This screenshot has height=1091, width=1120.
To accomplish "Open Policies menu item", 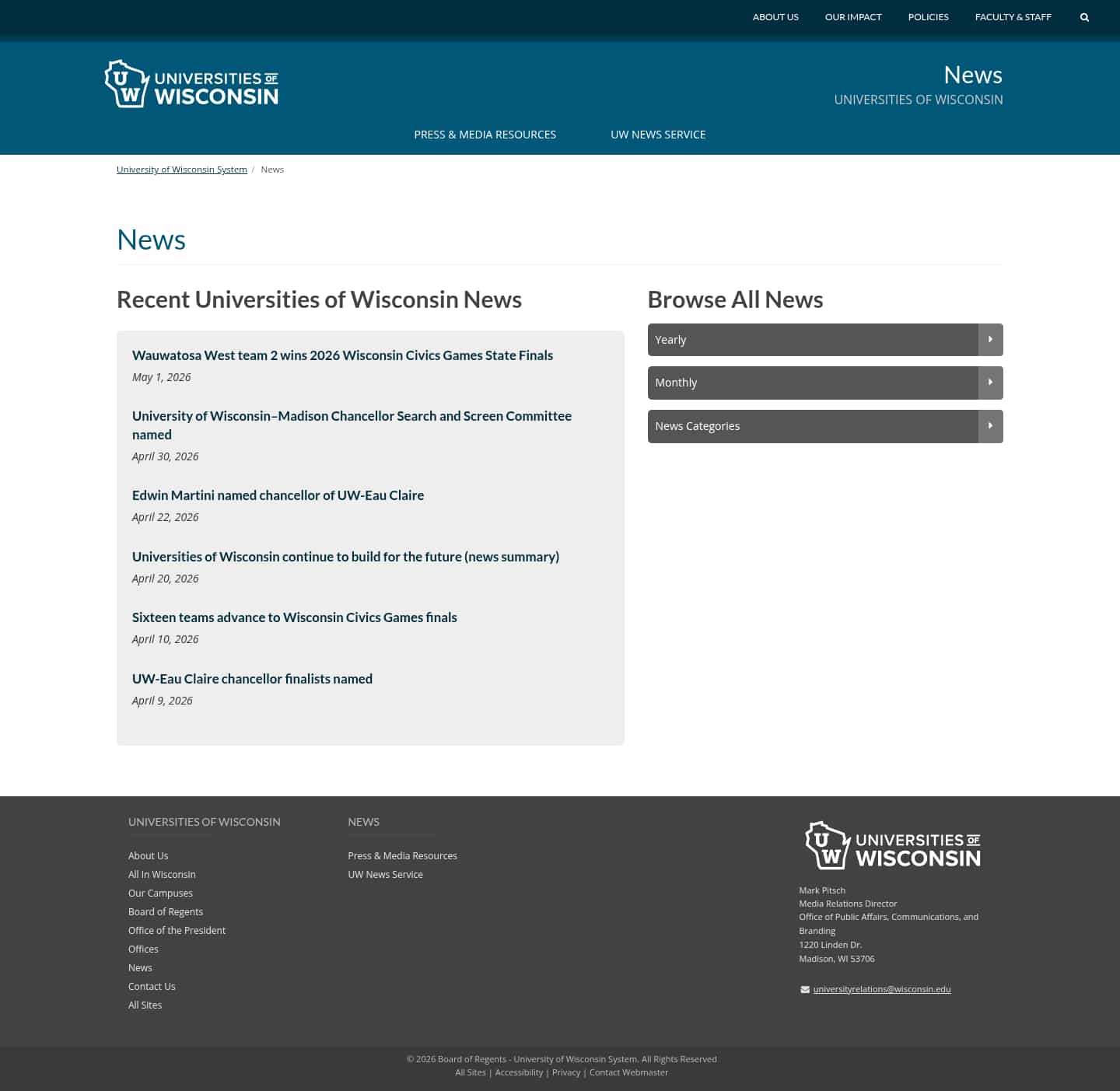I will pos(929,17).
